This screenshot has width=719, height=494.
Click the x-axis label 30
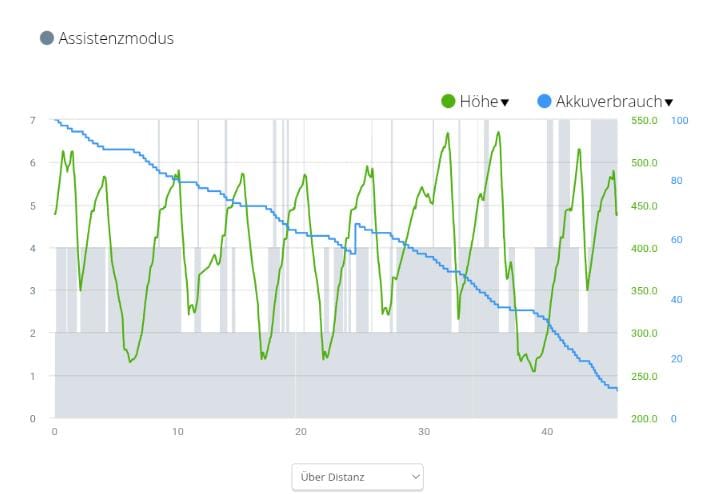[424, 432]
